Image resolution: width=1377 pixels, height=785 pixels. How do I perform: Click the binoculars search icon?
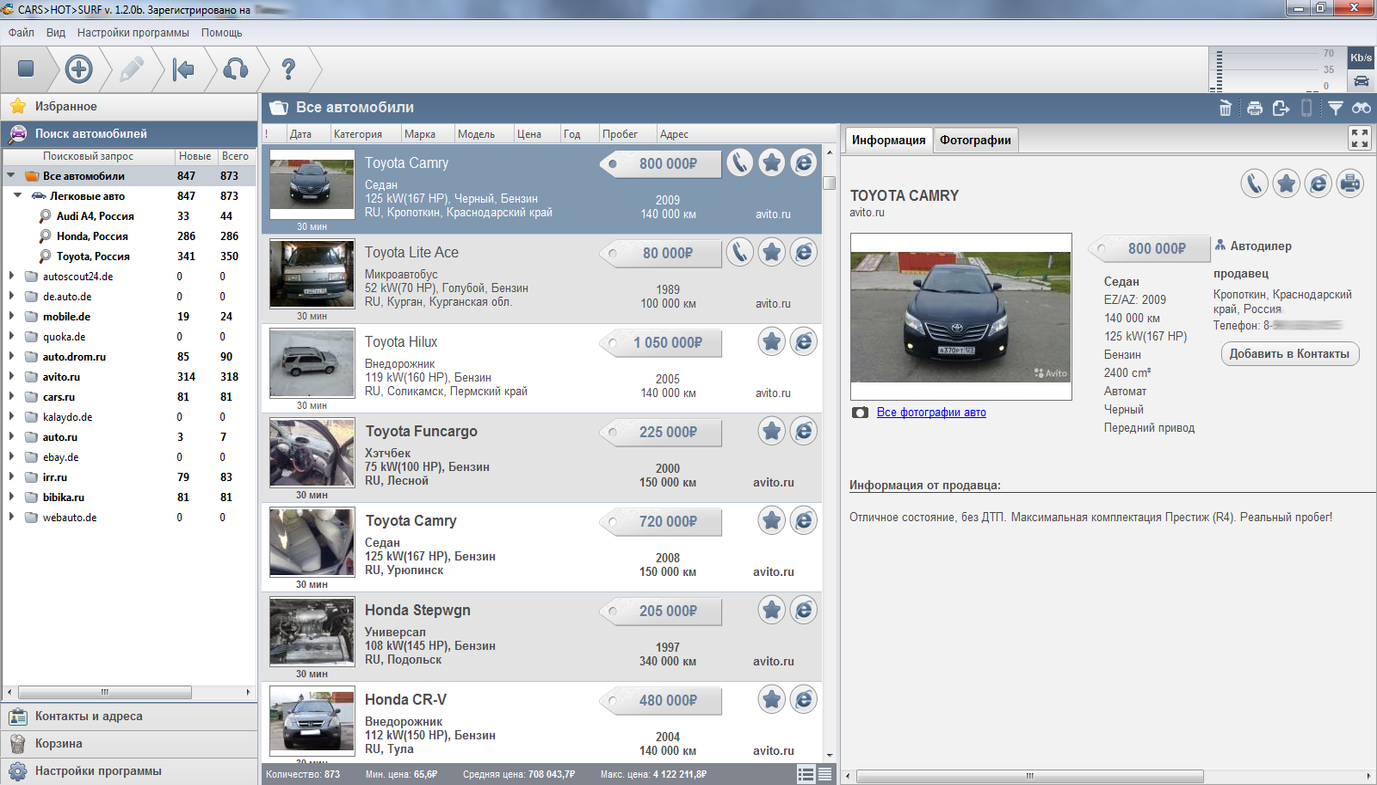tap(1361, 108)
